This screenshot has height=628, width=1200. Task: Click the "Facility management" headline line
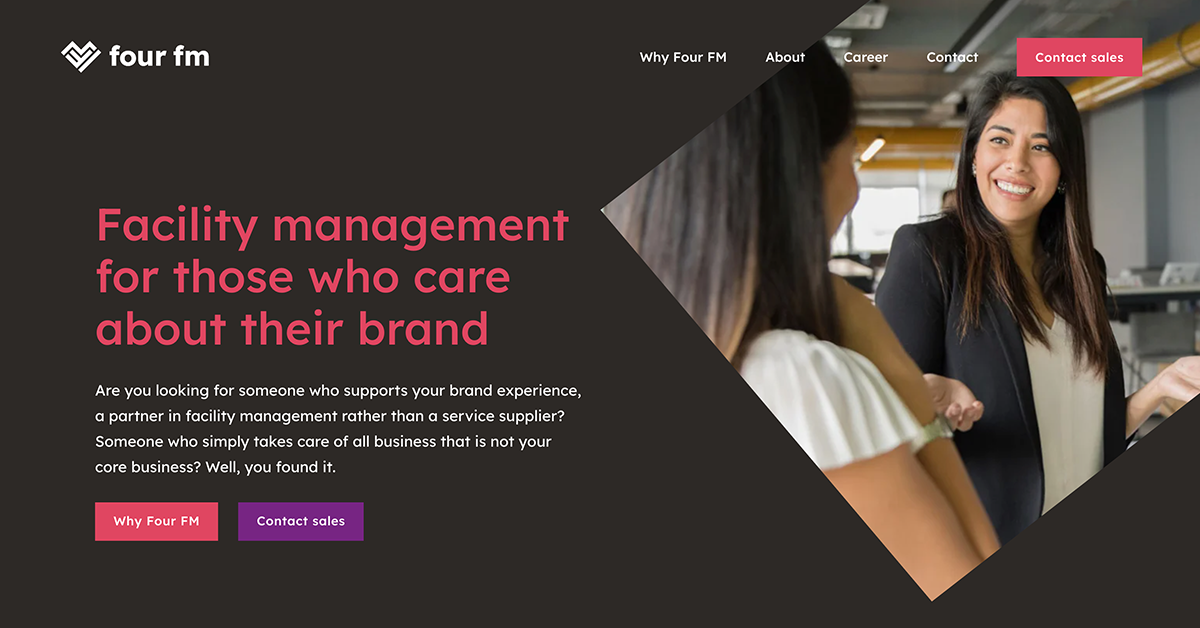pos(332,226)
